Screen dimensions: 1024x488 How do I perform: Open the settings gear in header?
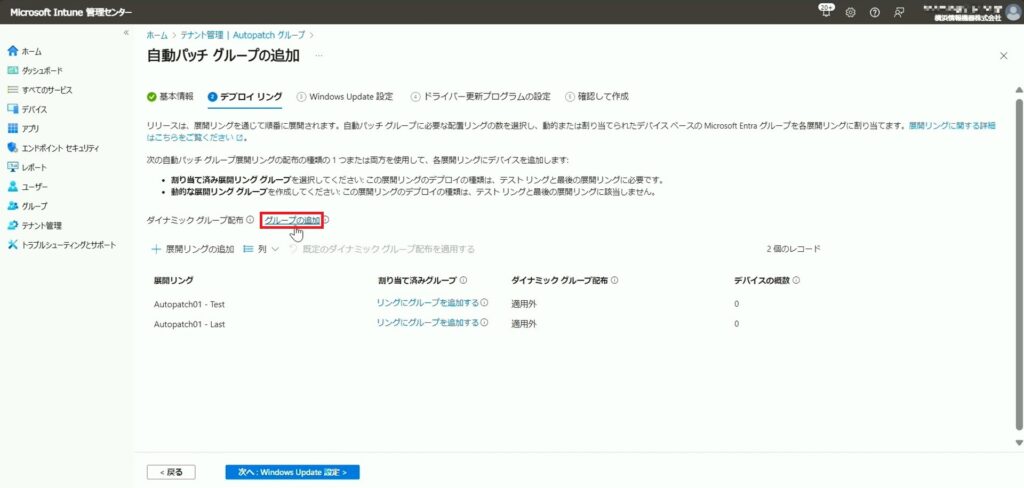[x=850, y=12]
